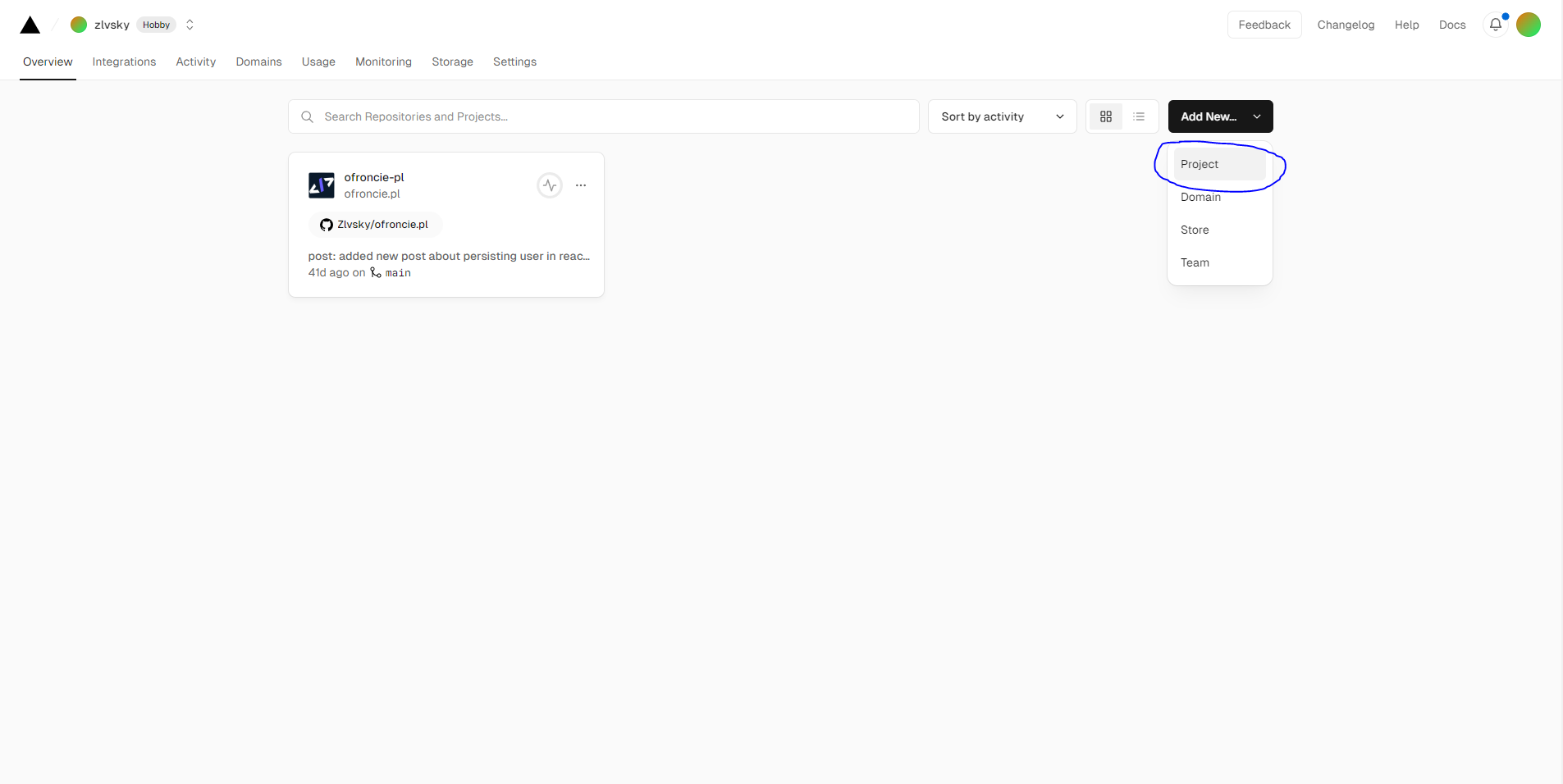Open the Zlvsky/ofroncie.pl GitHub repo link
The width and height of the screenshot is (1563, 784).
pos(375,224)
